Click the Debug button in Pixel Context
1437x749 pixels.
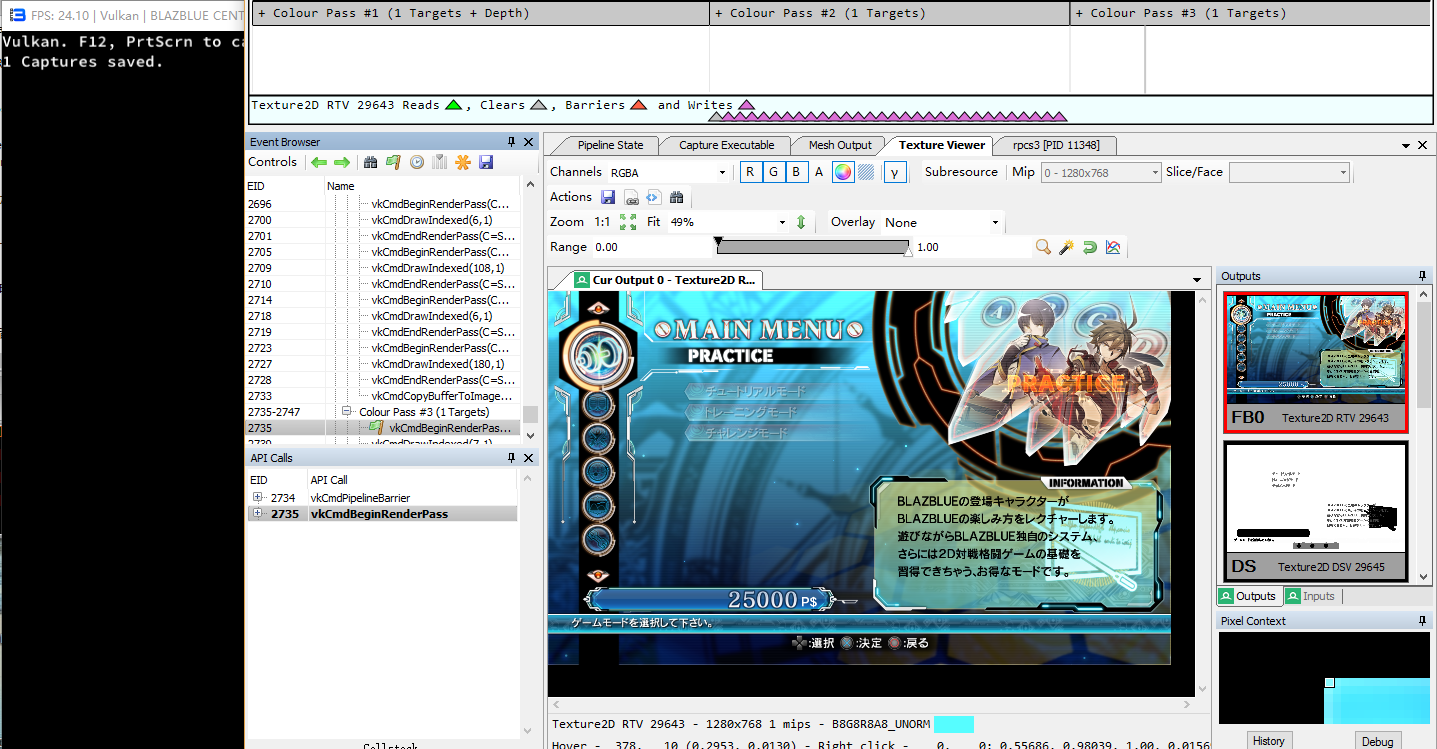(x=1377, y=741)
